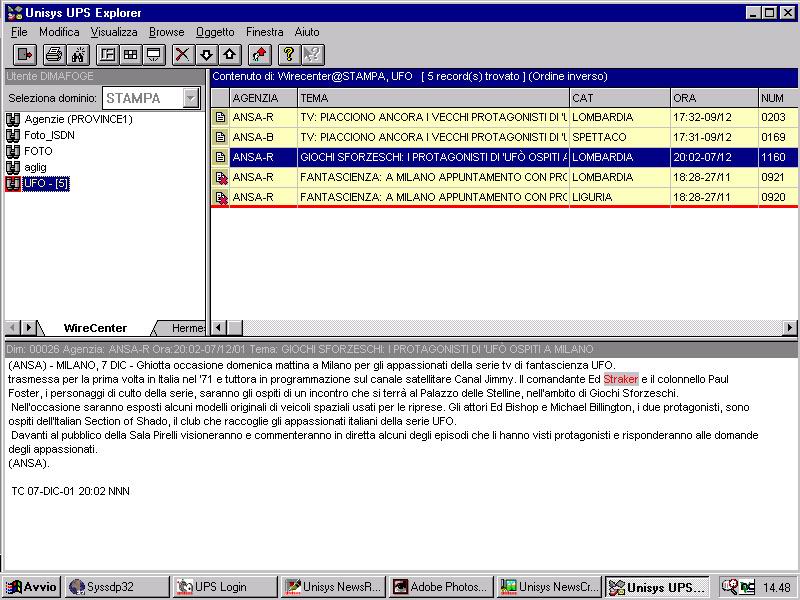The height and width of the screenshot is (600, 800).
Task: Click tab strip right scroll arrow
Action: tap(29, 328)
